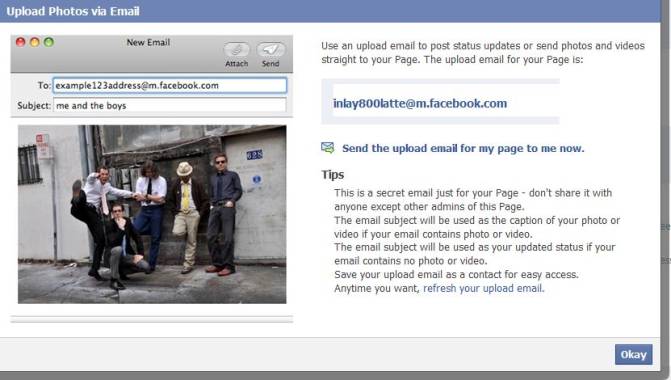Image resolution: width=671 pixels, height=380 pixels.
Task: Click the Attach paperclip icon in New Email
Action: (x=237, y=50)
